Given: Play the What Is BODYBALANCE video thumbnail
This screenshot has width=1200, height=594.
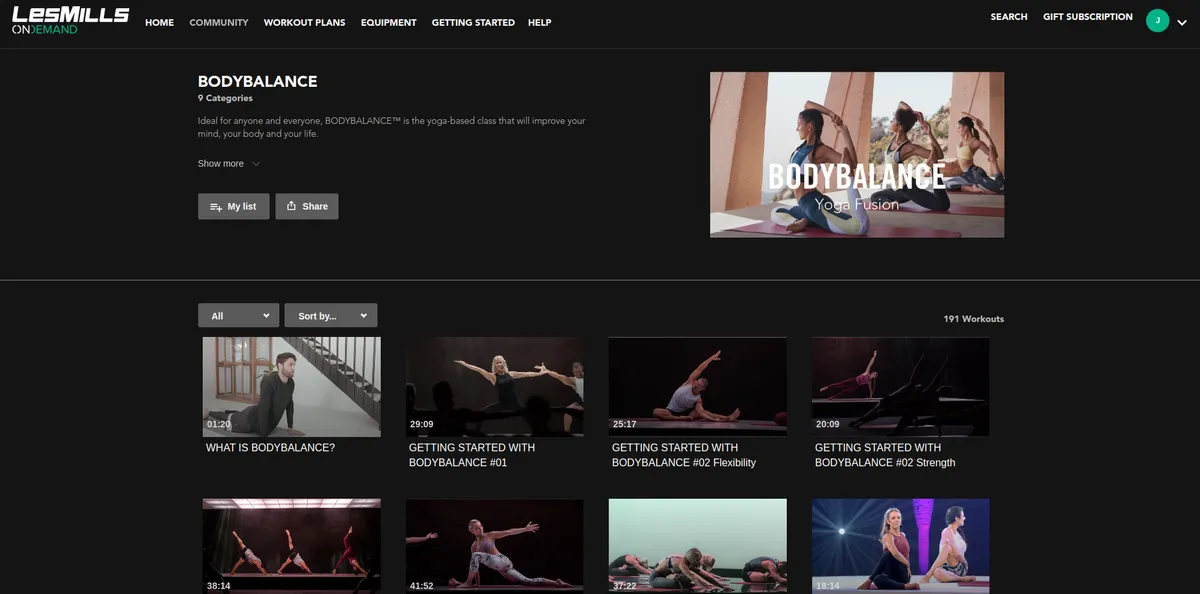Looking at the screenshot, I should tap(291, 386).
